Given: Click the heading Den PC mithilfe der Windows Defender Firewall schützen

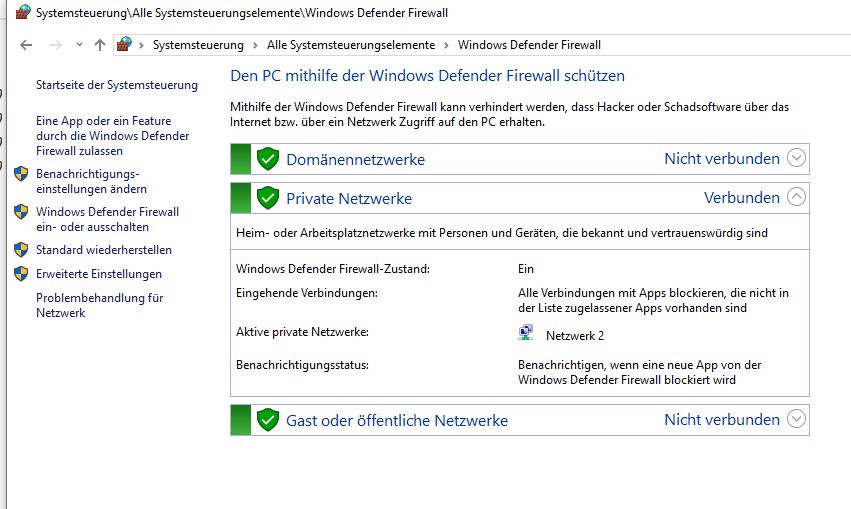Looking at the screenshot, I should click(x=427, y=75).
